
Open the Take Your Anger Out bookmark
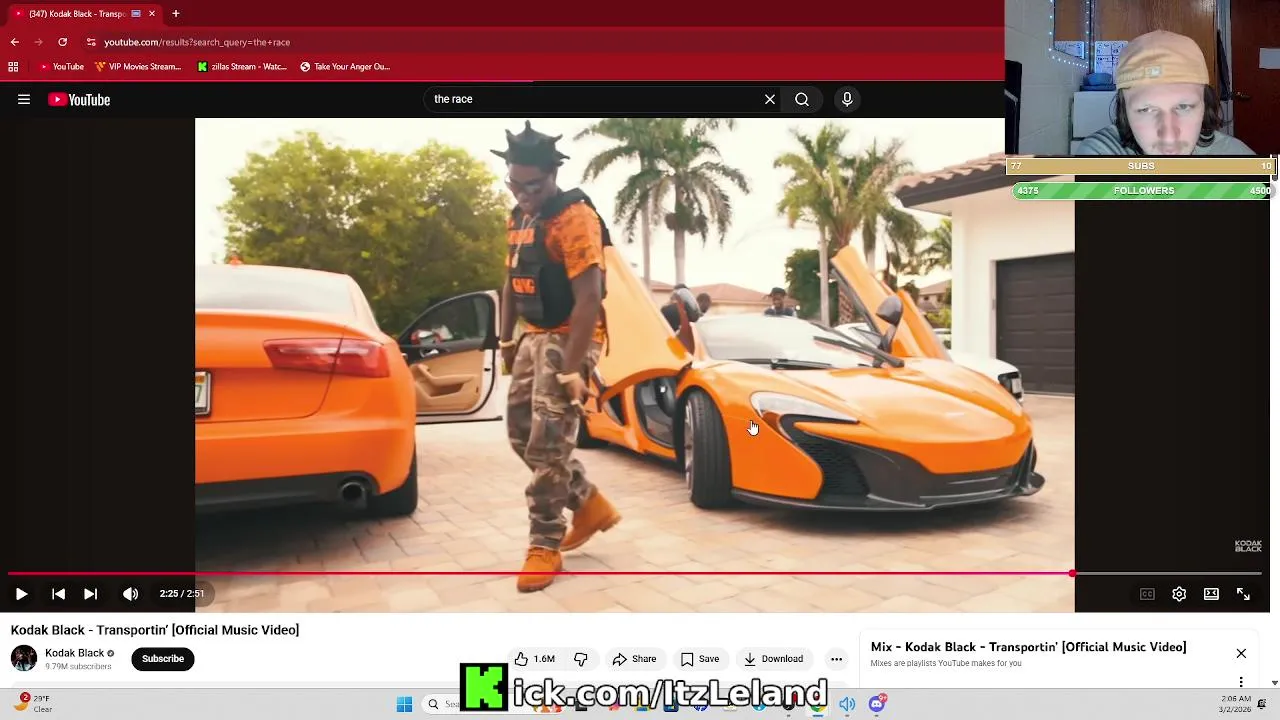pyautogui.click(x=345, y=67)
